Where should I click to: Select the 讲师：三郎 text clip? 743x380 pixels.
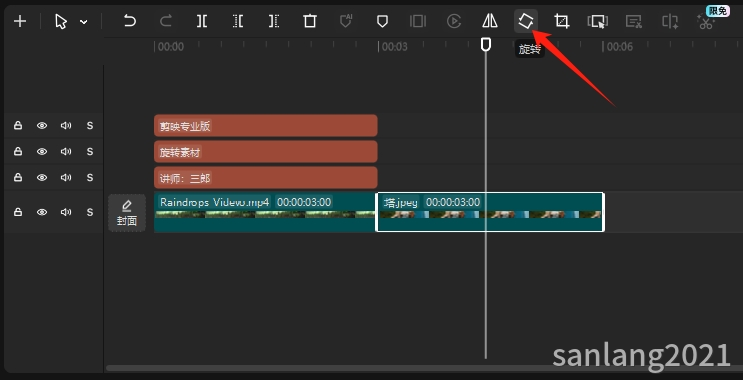pos(265,178)
